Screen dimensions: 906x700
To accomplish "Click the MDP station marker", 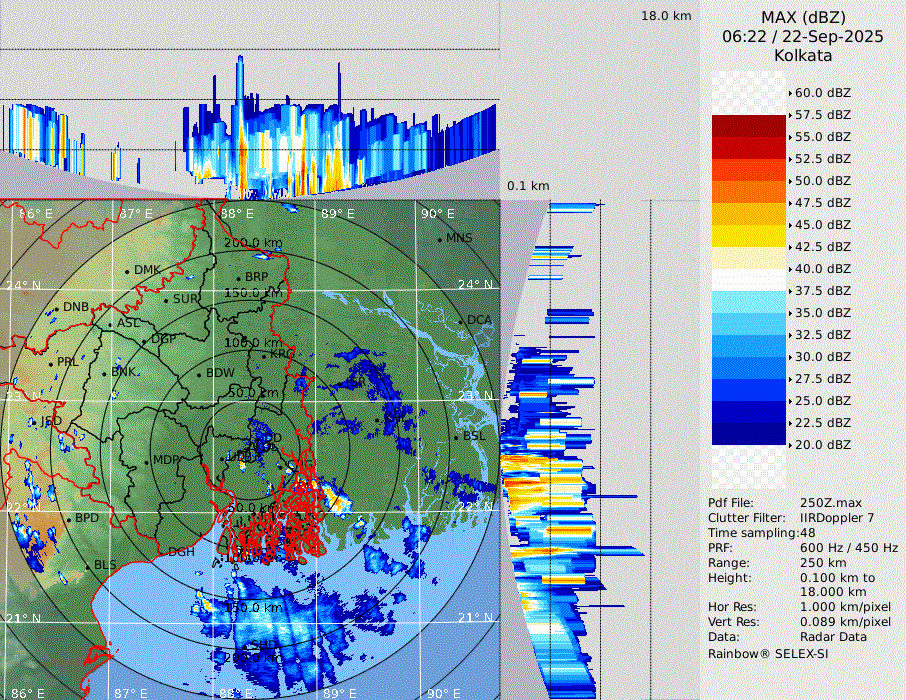I will (146, 461).
